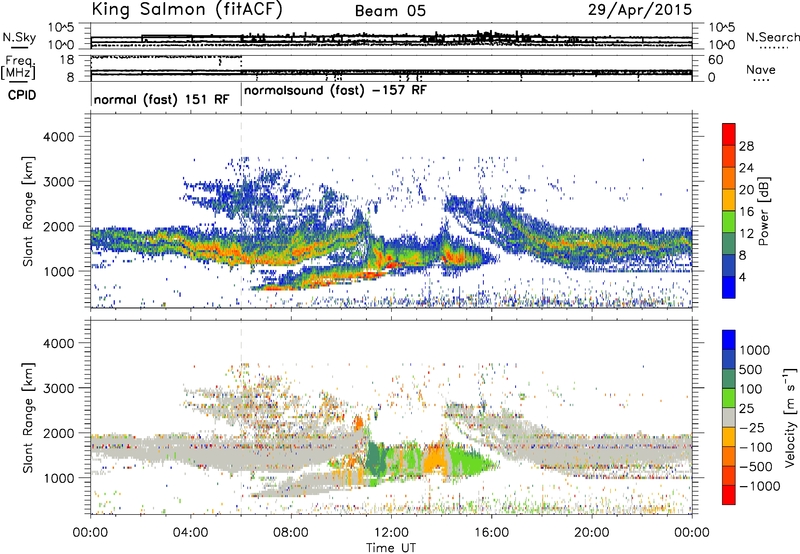Click the '28' label on Power scale
The width and height of the screenshot is (800, 554).
(746, 146)
